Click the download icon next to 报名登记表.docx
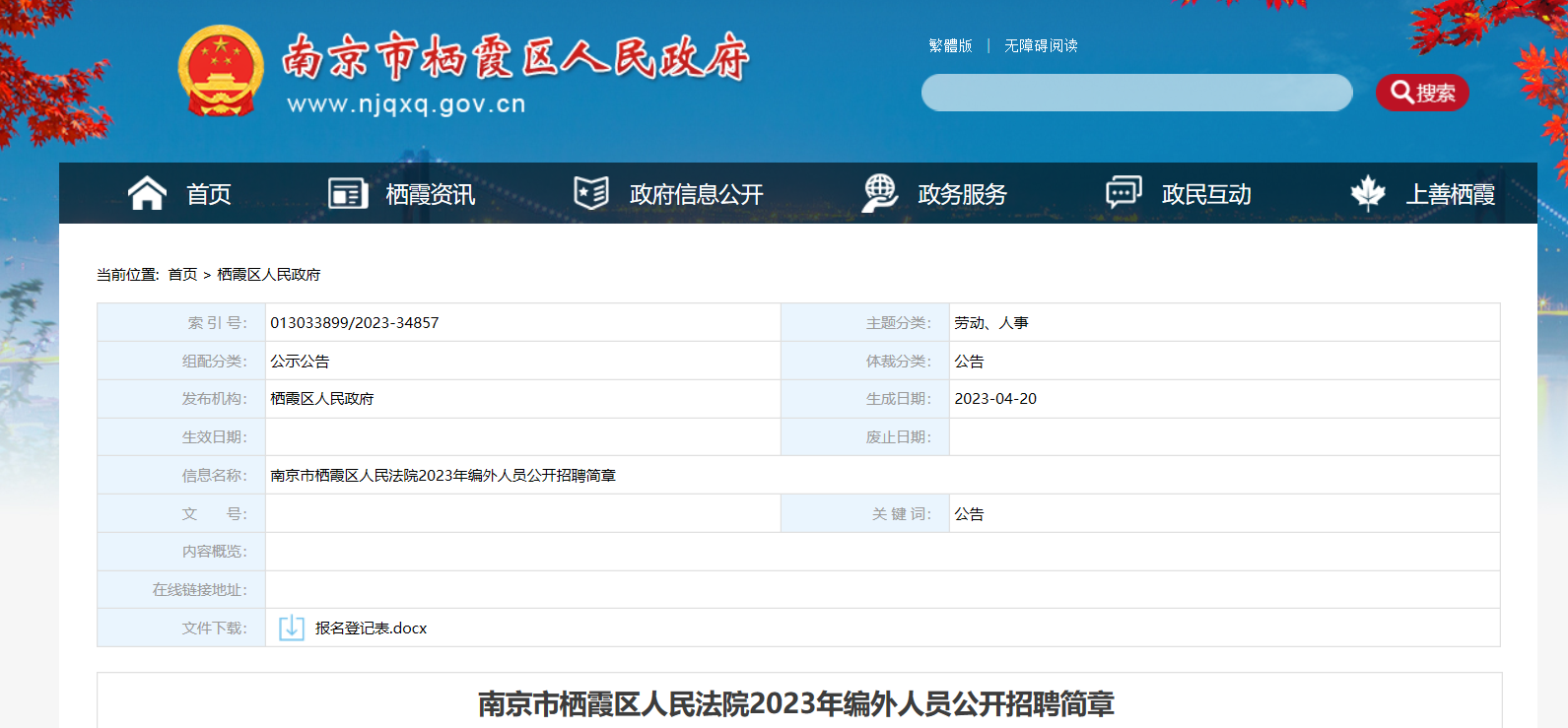Viewport: 1568px width, 728px height. point(291,628)
